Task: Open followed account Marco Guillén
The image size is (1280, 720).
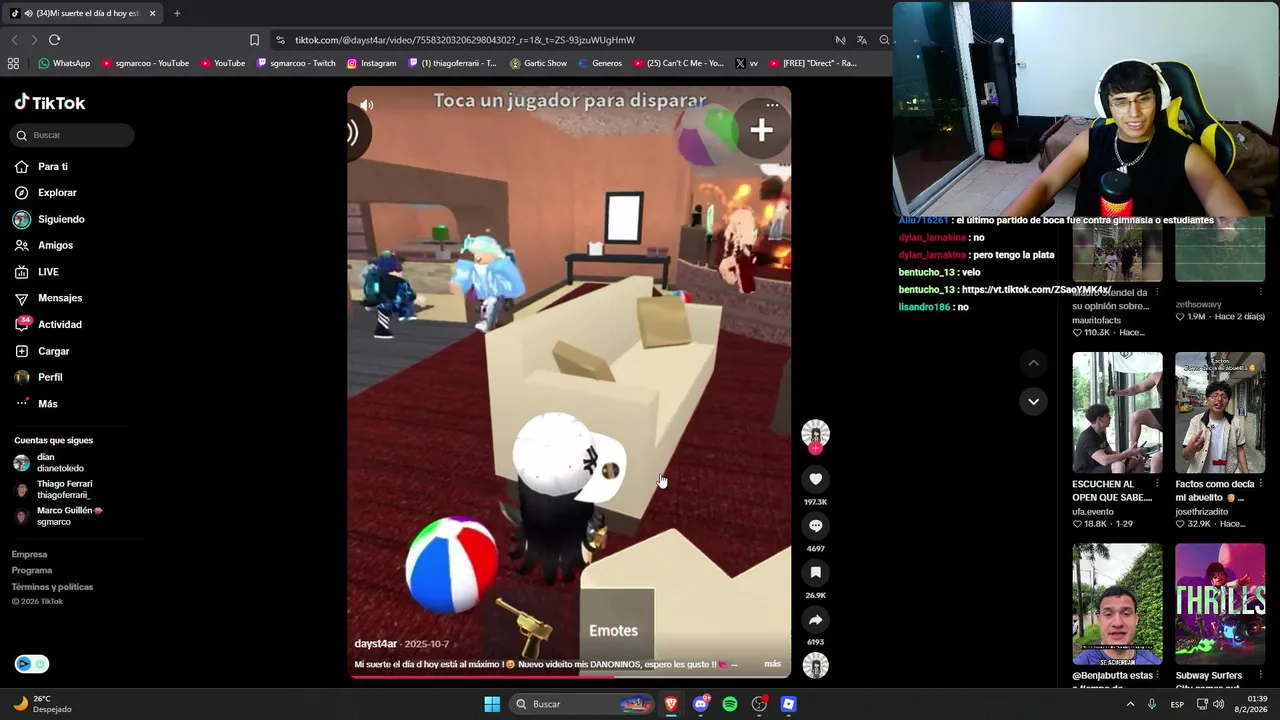Action: pyautogui.click(x=58, y=516)
